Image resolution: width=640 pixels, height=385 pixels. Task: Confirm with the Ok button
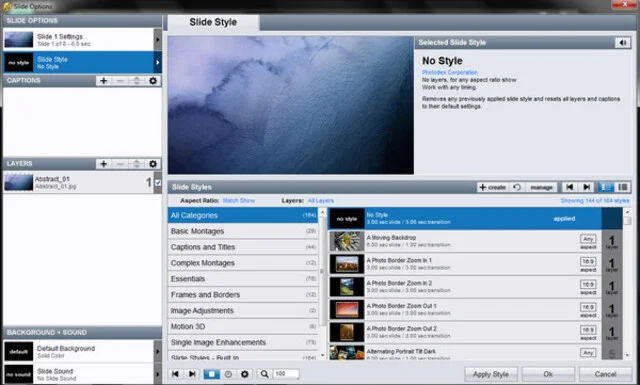(548, 374)
